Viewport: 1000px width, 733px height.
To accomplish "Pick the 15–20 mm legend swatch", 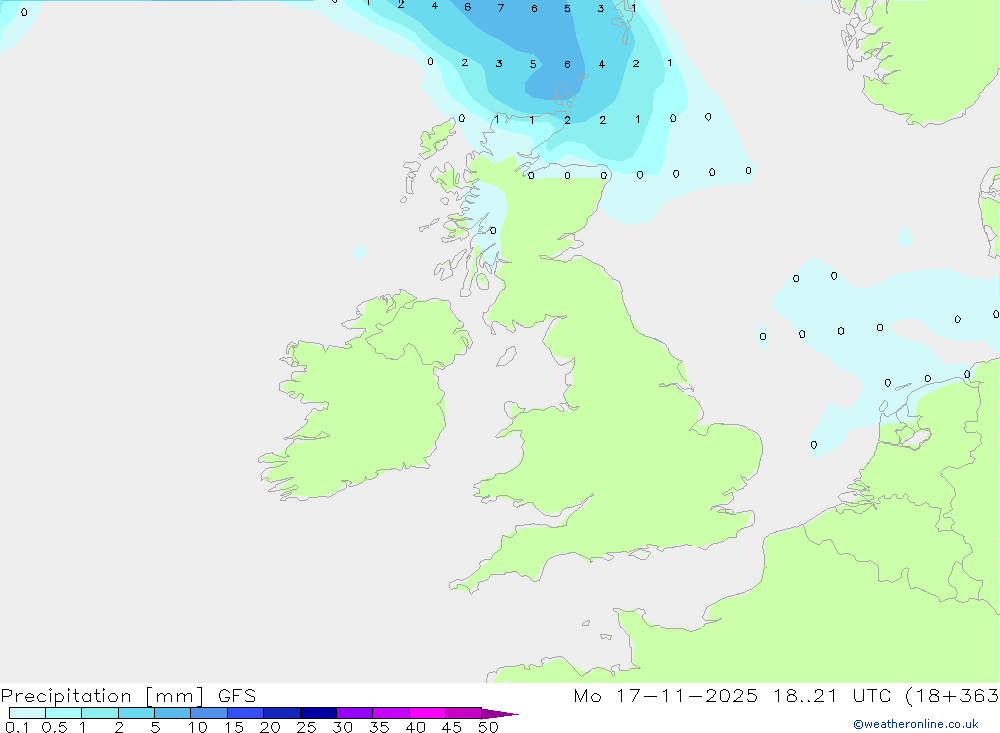I will coord(246,713).
